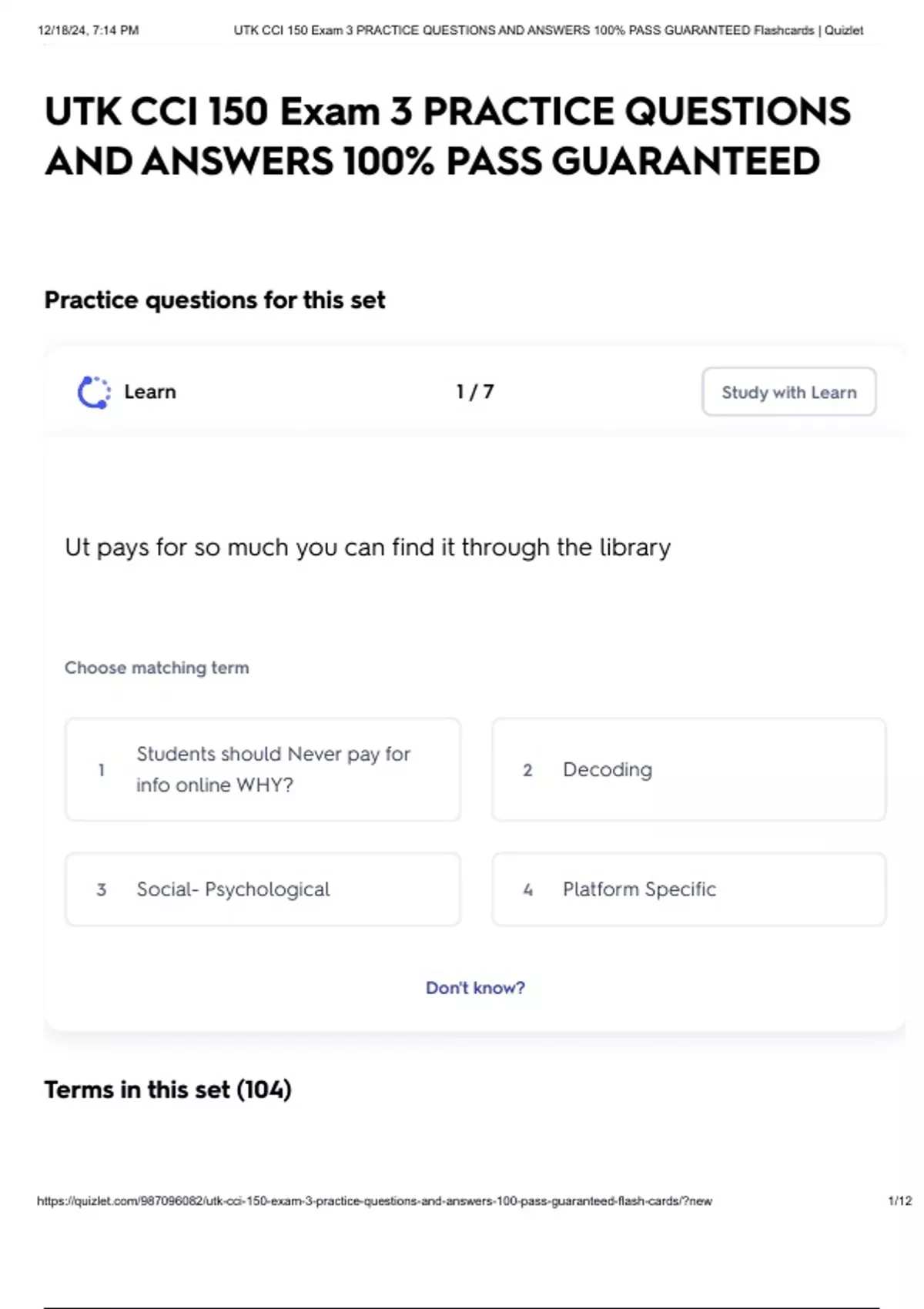Screen dimensions: 924x1309
Task: Click the 1/12 page number in footer
Action: tap(899, 1200)
